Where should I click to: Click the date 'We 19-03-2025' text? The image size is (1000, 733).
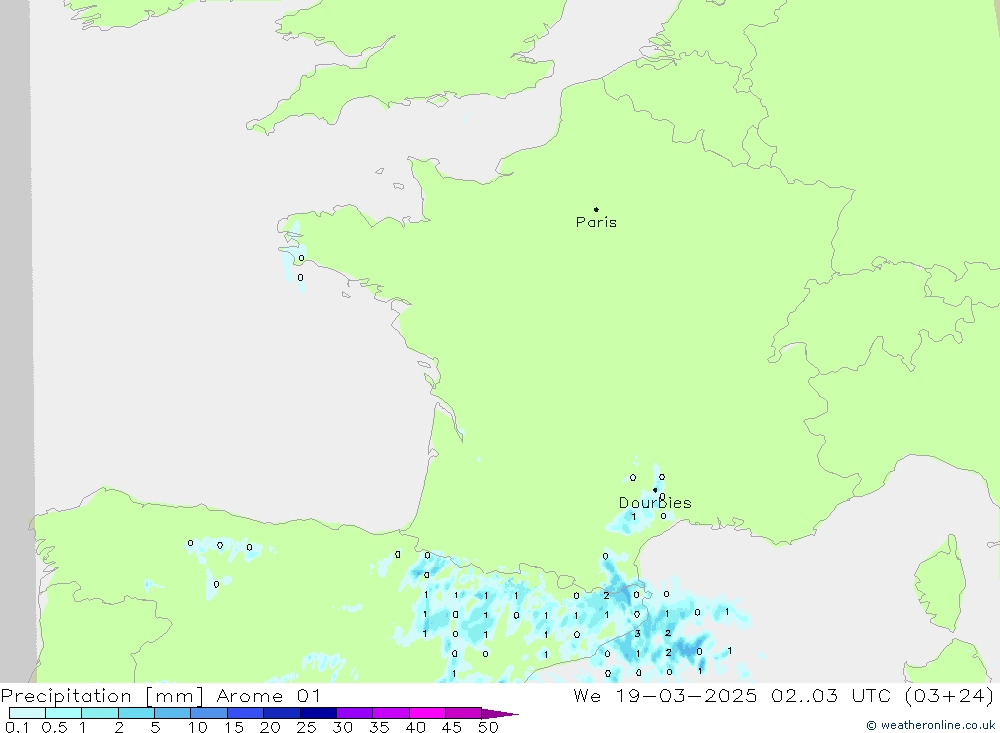pos(665,696)
